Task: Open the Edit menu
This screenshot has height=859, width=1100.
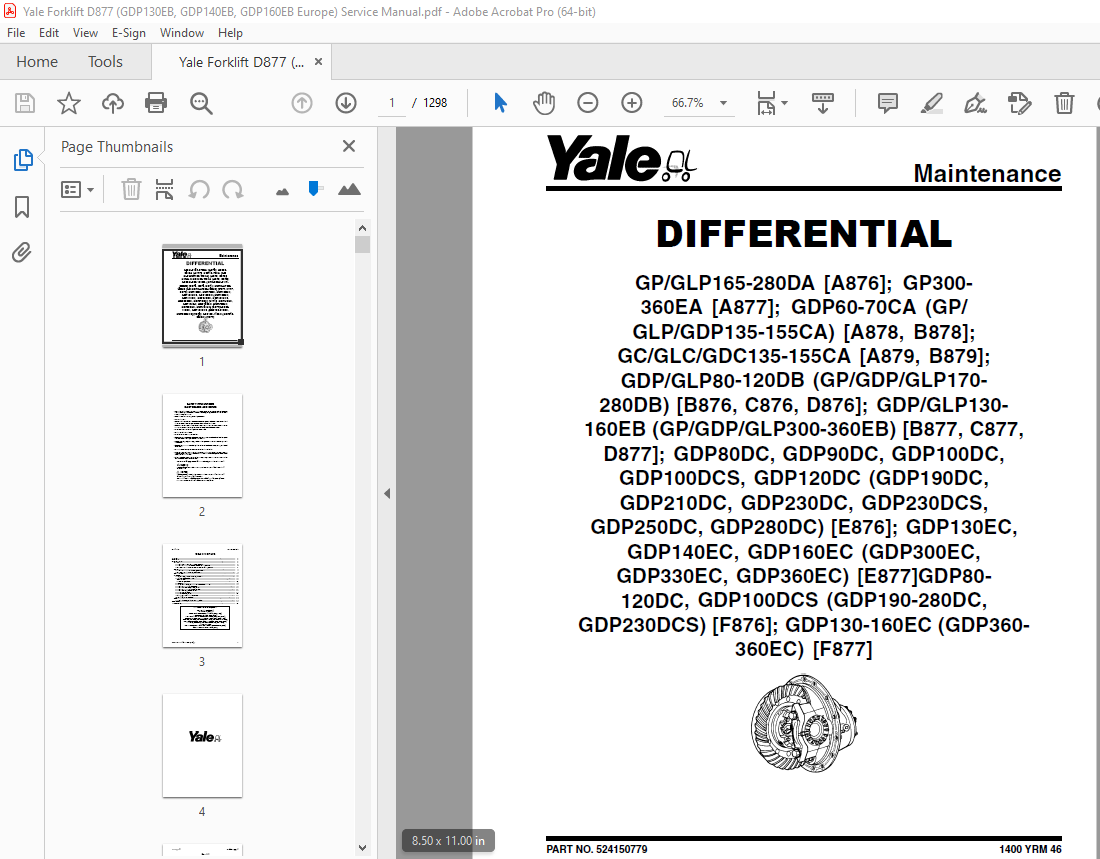Action: (48, 33)
